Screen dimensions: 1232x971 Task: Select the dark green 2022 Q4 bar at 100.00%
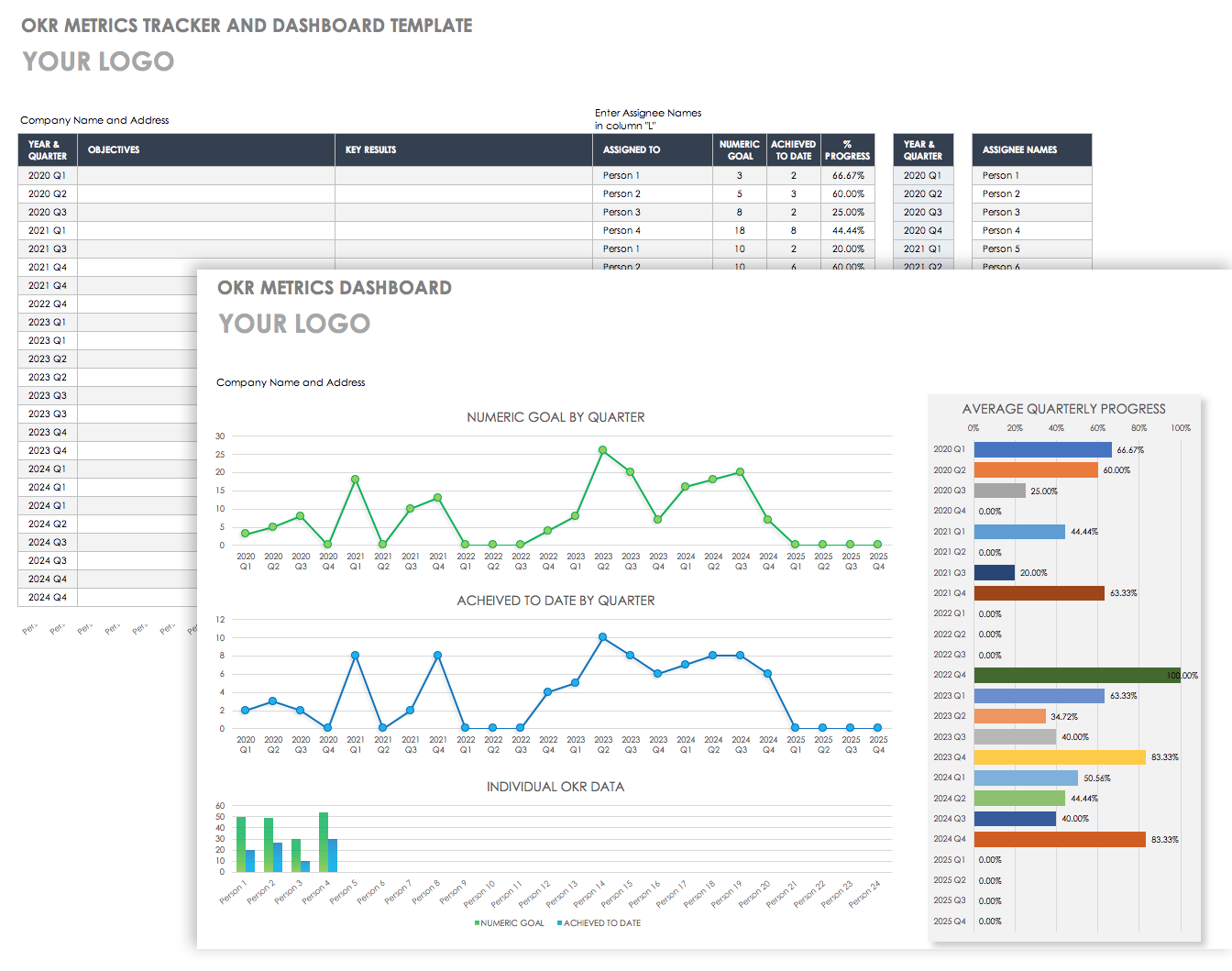point(1077,675)
